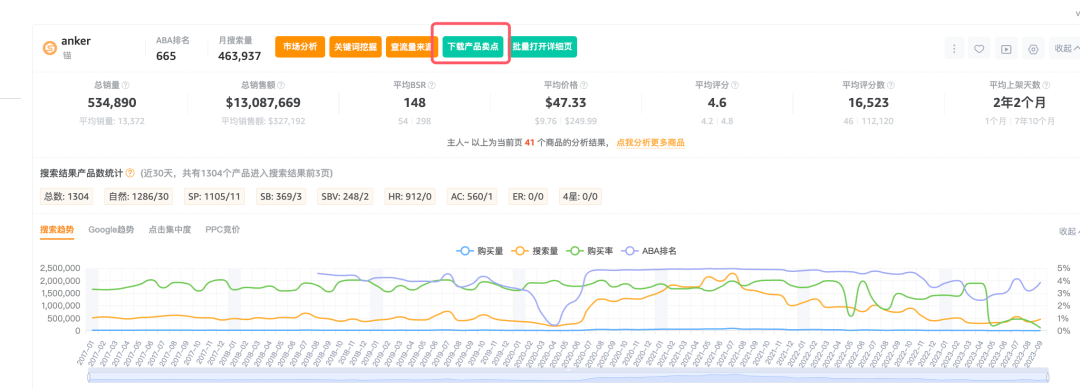
Task: Toggle the ABA排名 legend series
Action: [650, 251]
